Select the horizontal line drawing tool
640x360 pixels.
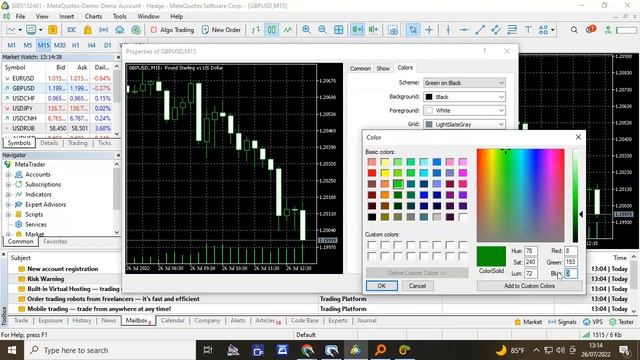[464, 30]
